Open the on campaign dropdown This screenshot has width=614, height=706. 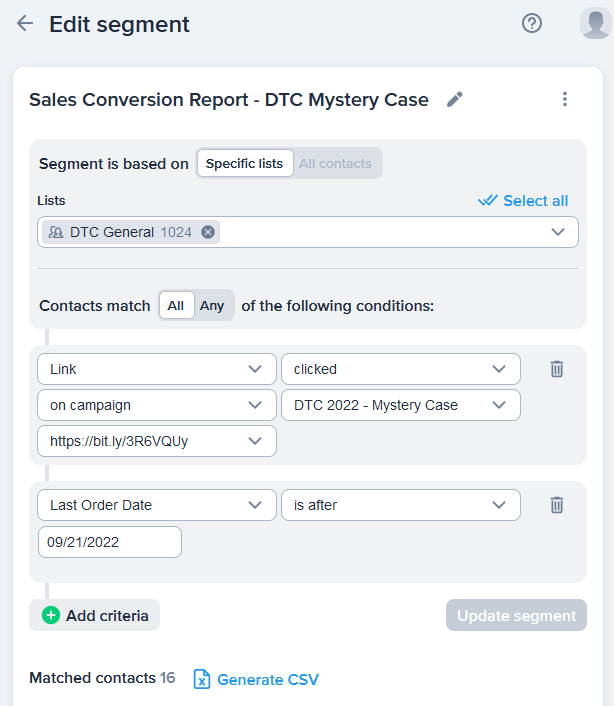coord(157,405)
